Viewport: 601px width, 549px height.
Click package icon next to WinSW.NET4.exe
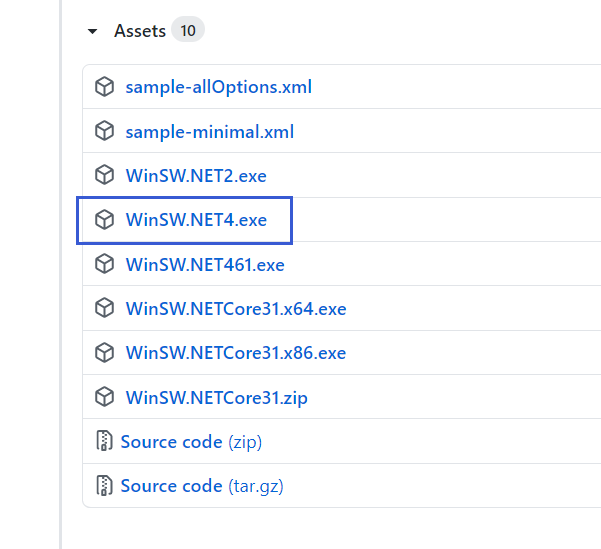point(104,219)
